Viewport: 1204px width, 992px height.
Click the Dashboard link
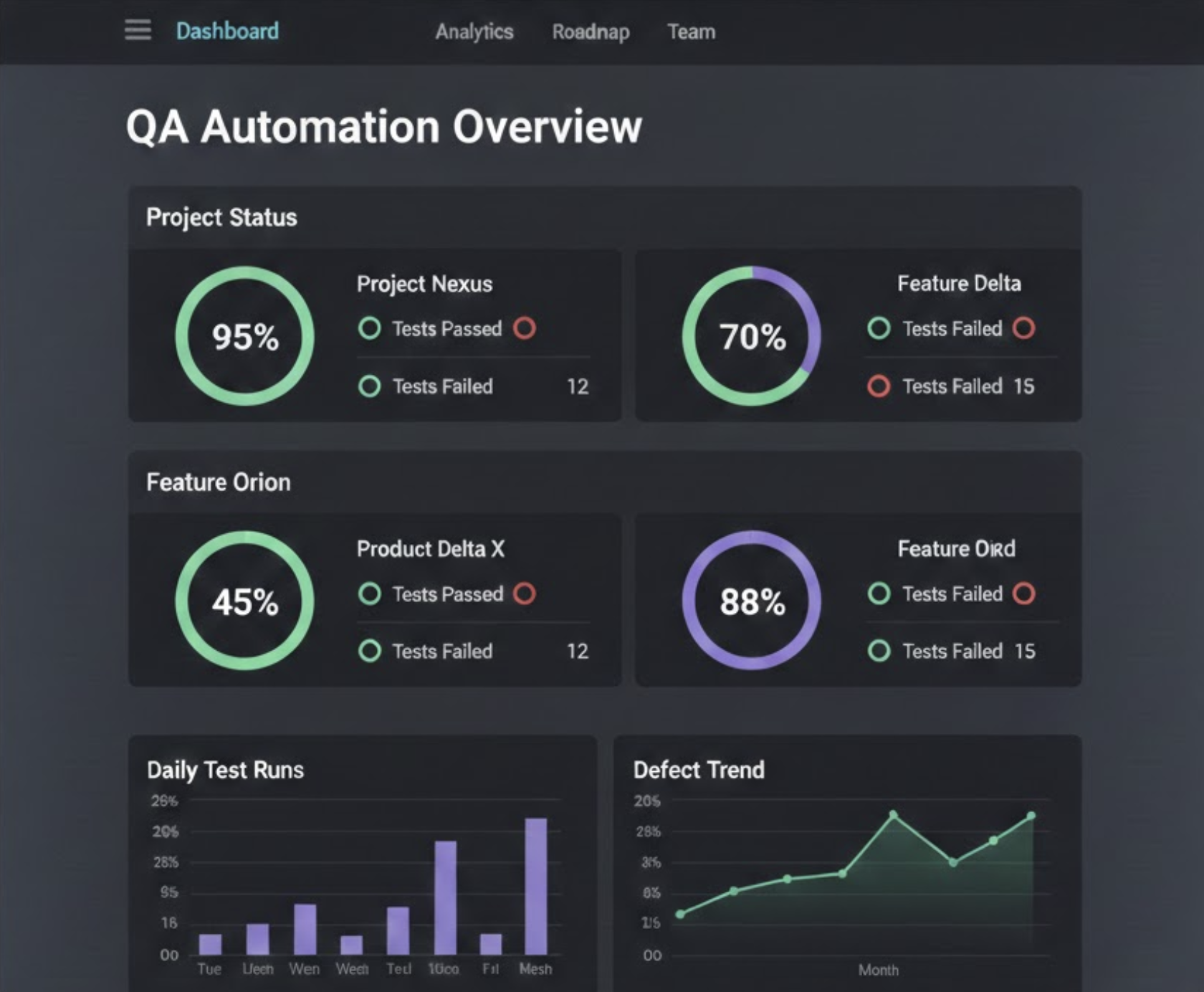point(227,31)
